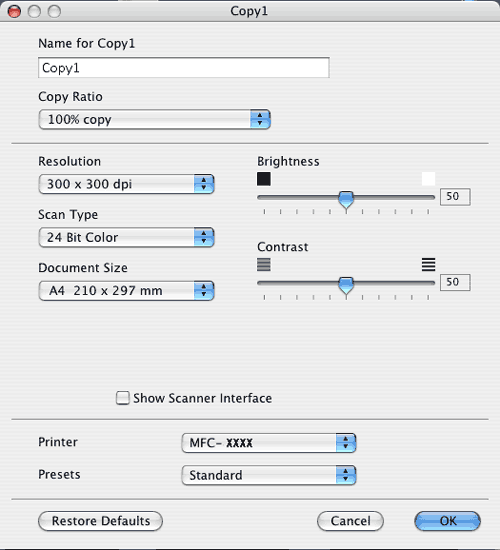Choose a printer from MFC-XXXX dropdown
Image resolution: width=500 pixels, height=550 pixels.
269,443
